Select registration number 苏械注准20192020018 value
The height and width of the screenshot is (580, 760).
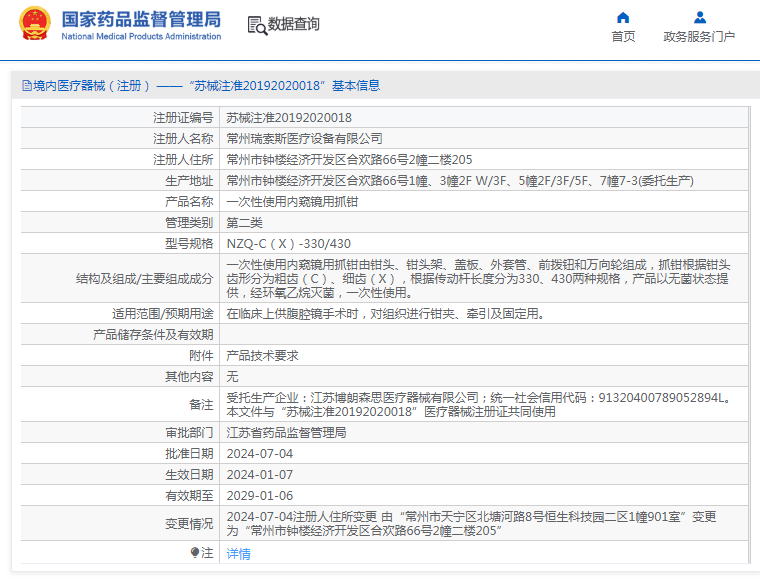(289, 118)
